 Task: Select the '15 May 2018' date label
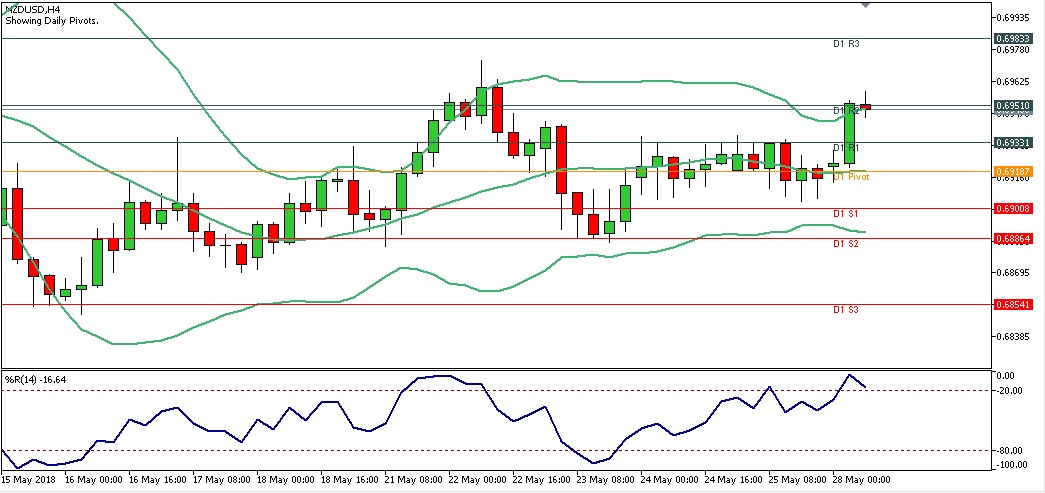(x=31, y=480)
